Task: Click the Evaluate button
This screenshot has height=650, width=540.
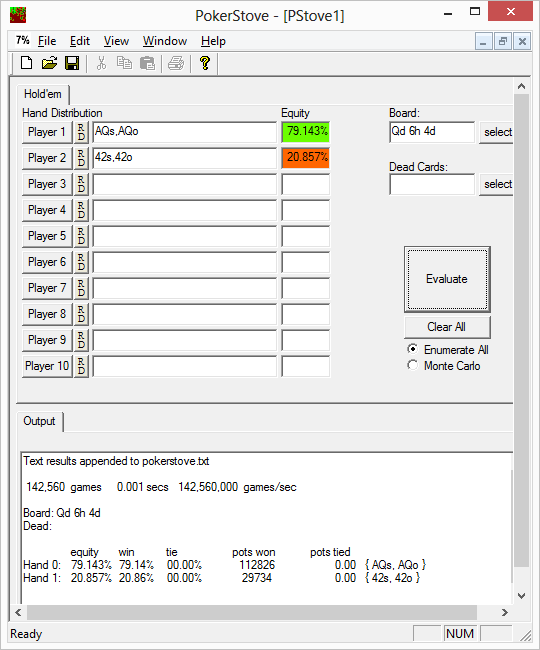Action: (x=447, y=279)
